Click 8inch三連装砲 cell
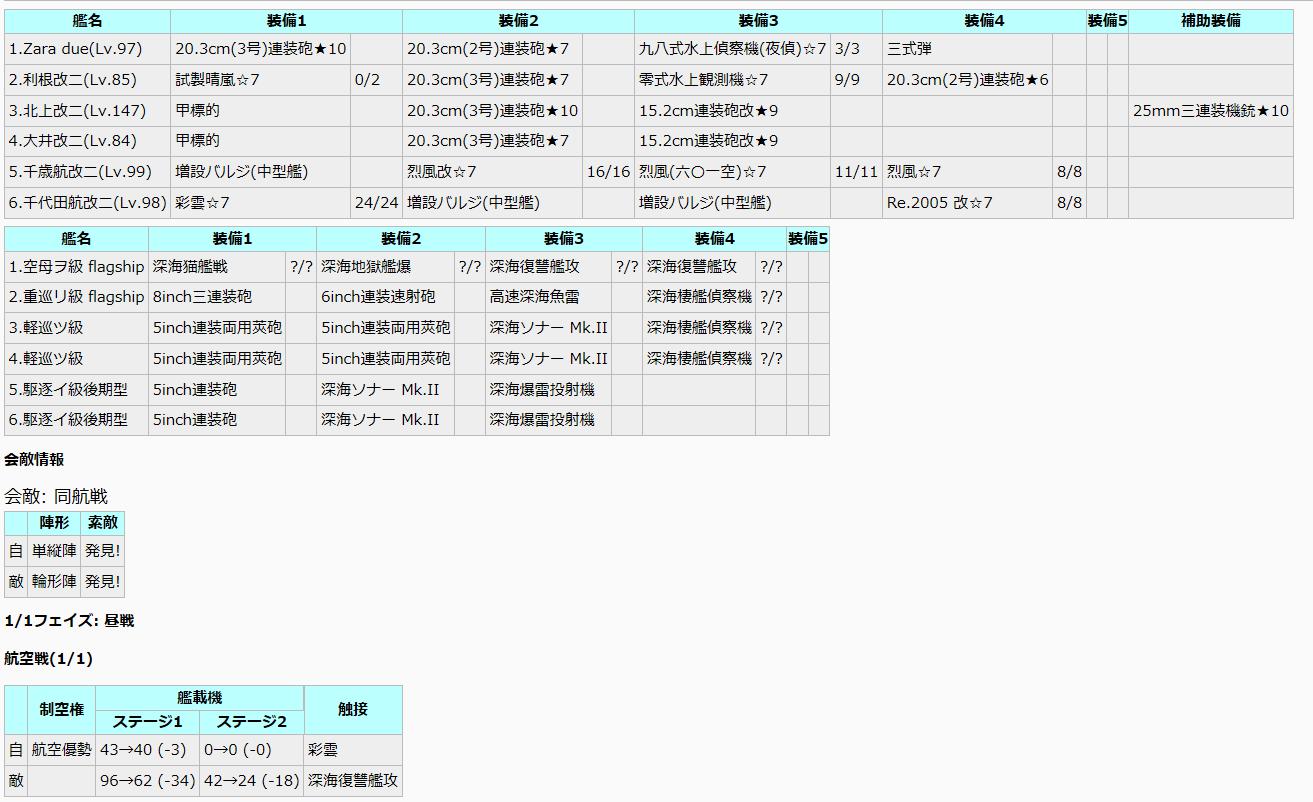Image resolution: width=1313 pixels, height=802 pixels. click(217, 297)
